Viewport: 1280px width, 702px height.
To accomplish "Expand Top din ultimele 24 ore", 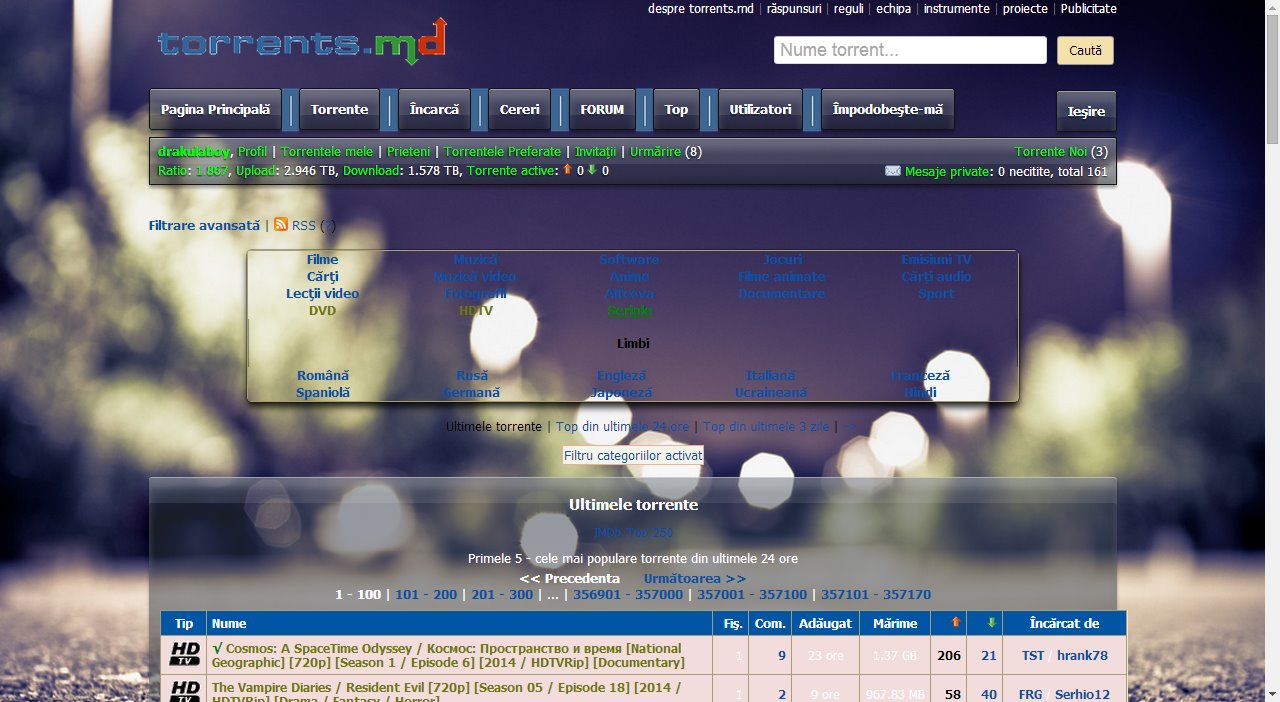I will point(623,426).
